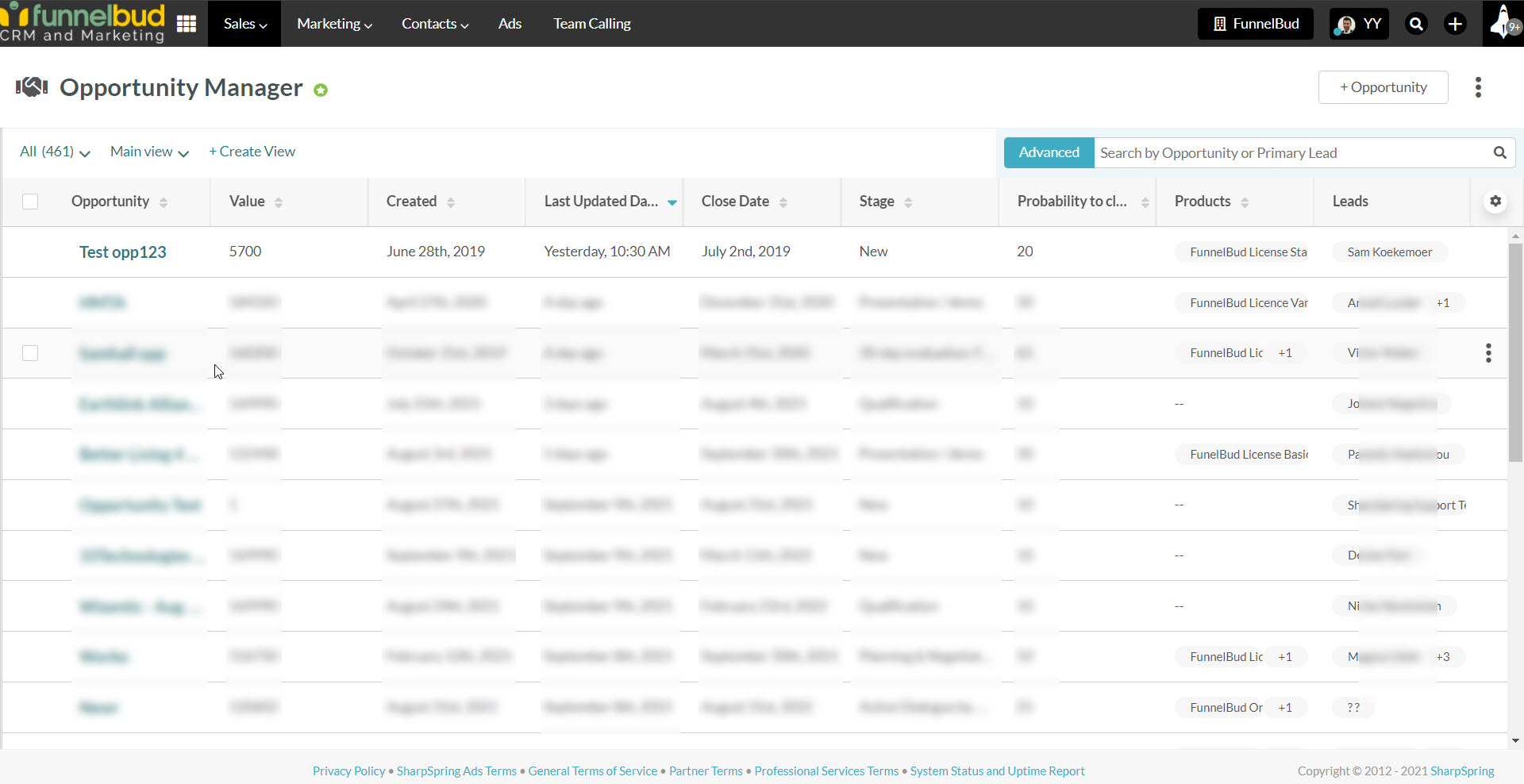Open the rocket notifications icon
The width and height of the screenshot is (1524, 784).
[x=1503, y=23]
